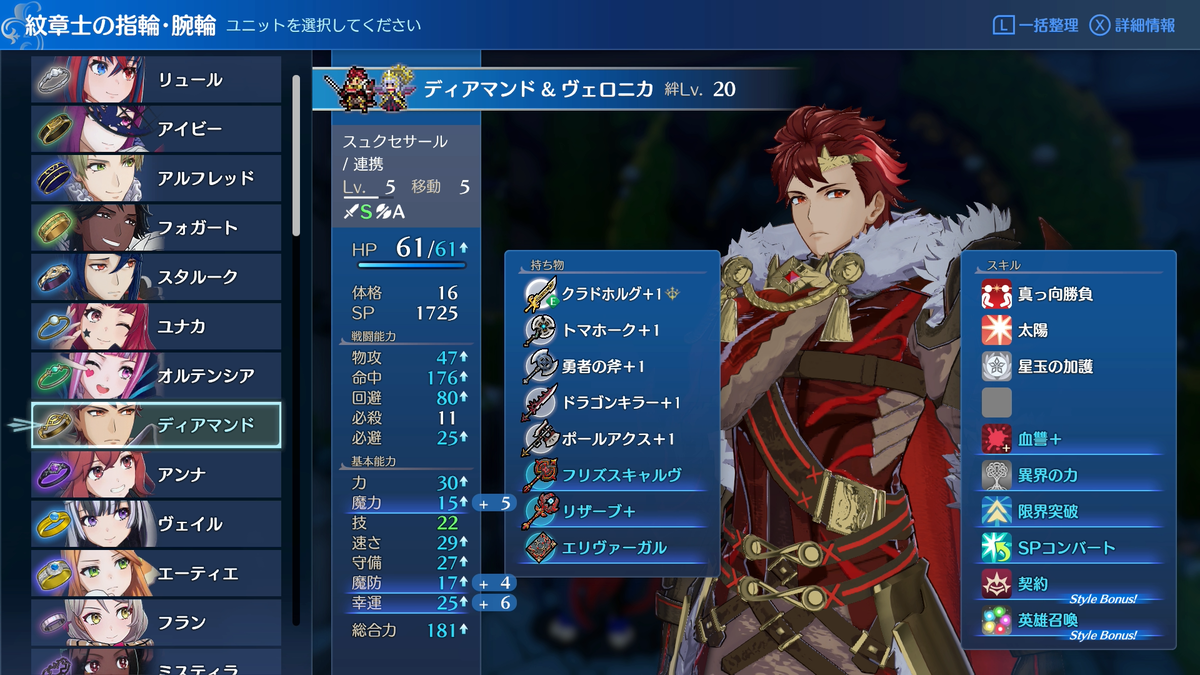Click the unit list scrollbar
1200x675 pixels.
coord(296,155)
